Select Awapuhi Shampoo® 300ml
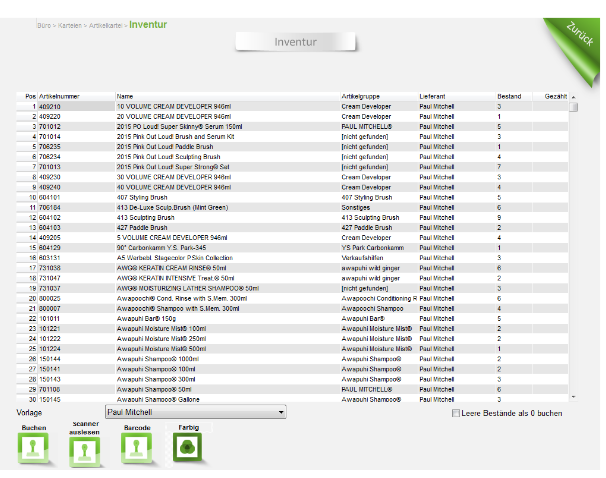The height and width of the screenshot is (478, 606). coord(156,379)
